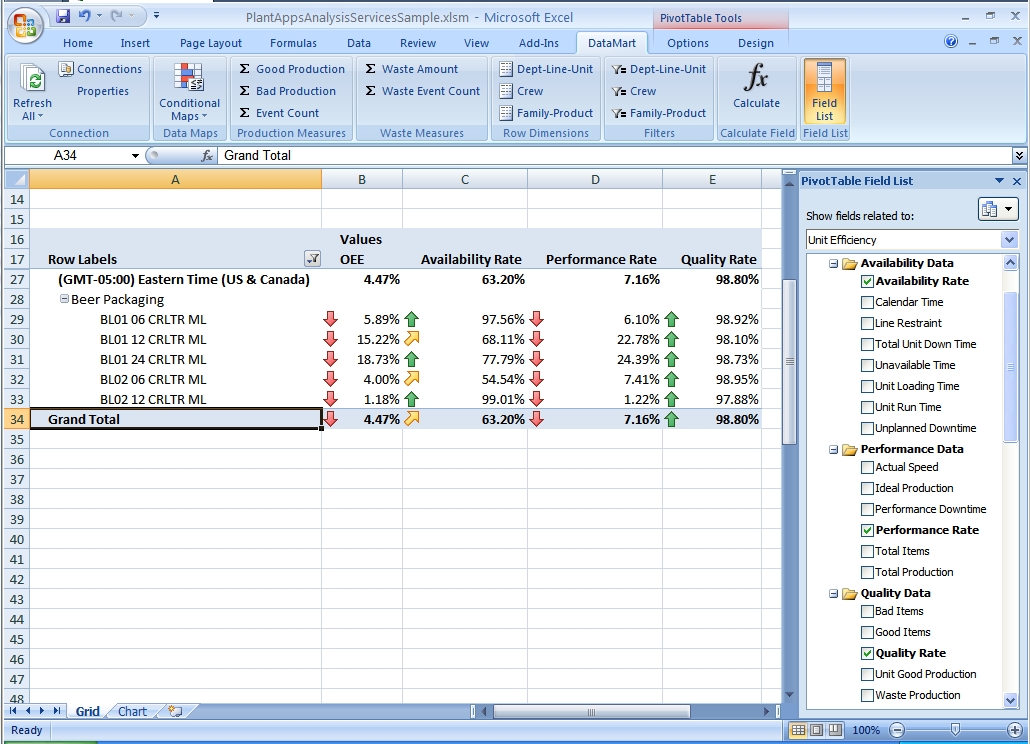The height and width of the screenshot is (744, 1030).
Task: Check the Line Restraint field
Action: pyautogui.click(x=867, y=324)
